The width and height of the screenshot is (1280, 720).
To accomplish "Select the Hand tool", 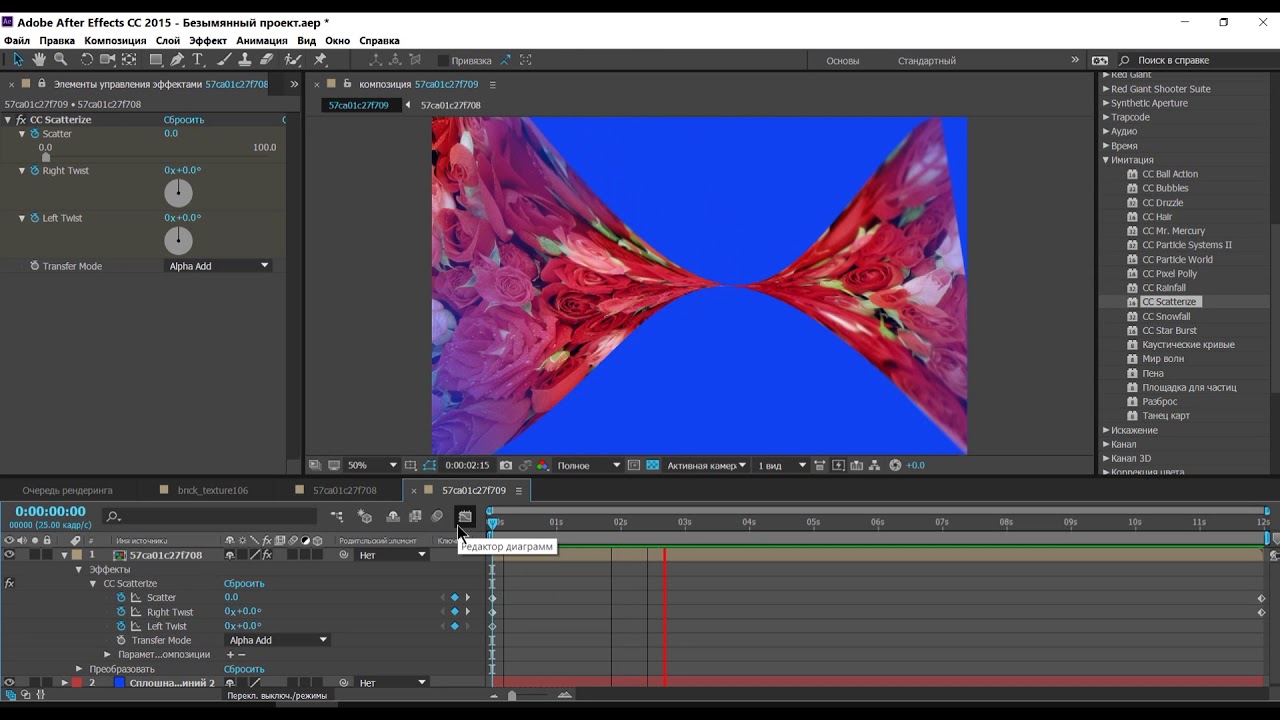I will click(39, 60).
